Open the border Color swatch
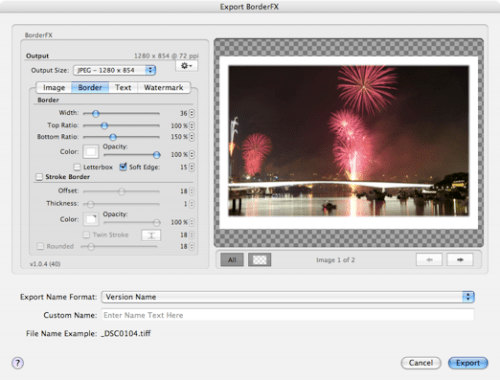500x380 pixels. [91, 152]
